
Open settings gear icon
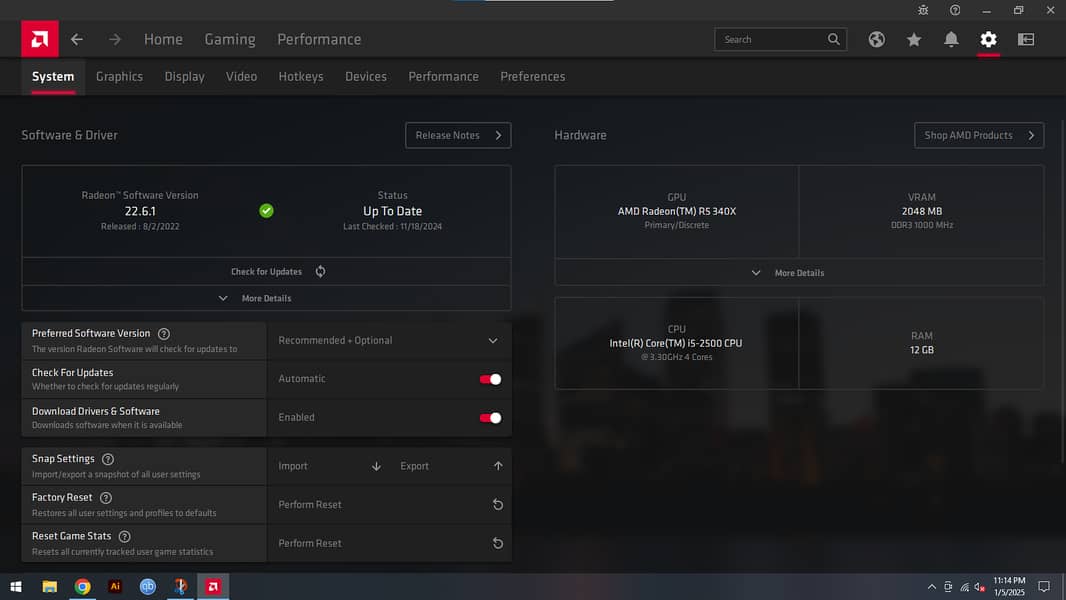tap(988, 39)
